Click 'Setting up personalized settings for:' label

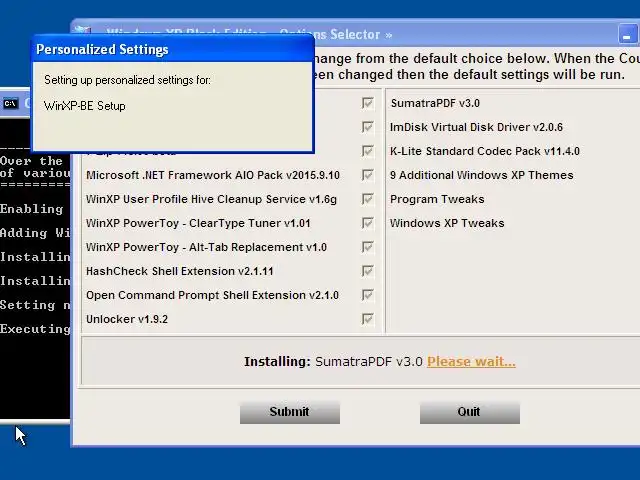[127, 80]
